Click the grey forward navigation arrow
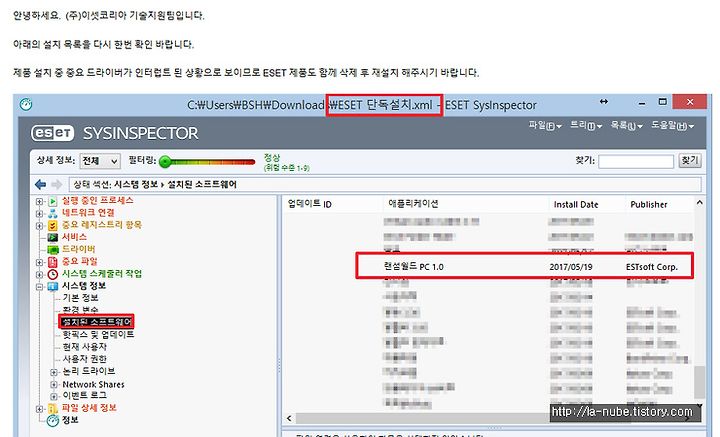This screenshot has width=720, height=437. [x=56, y=185]
